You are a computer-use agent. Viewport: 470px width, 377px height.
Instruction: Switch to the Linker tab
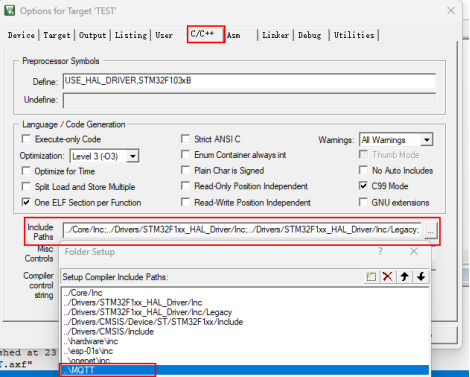(275, 35)
